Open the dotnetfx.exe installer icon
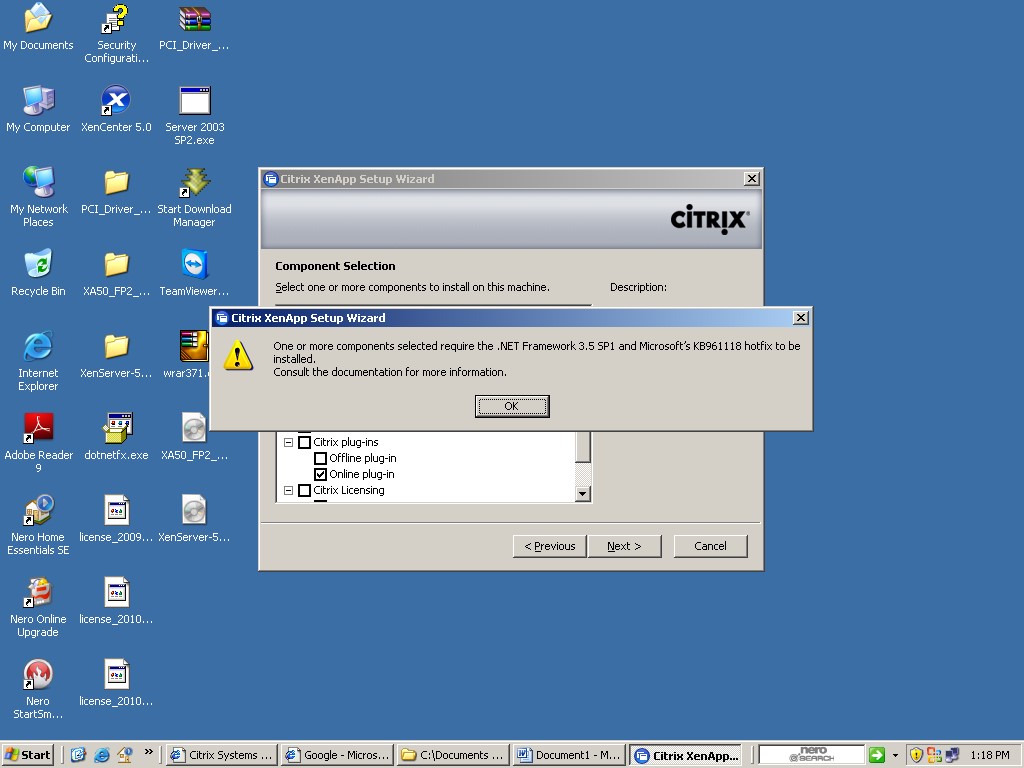 [115, 427]
